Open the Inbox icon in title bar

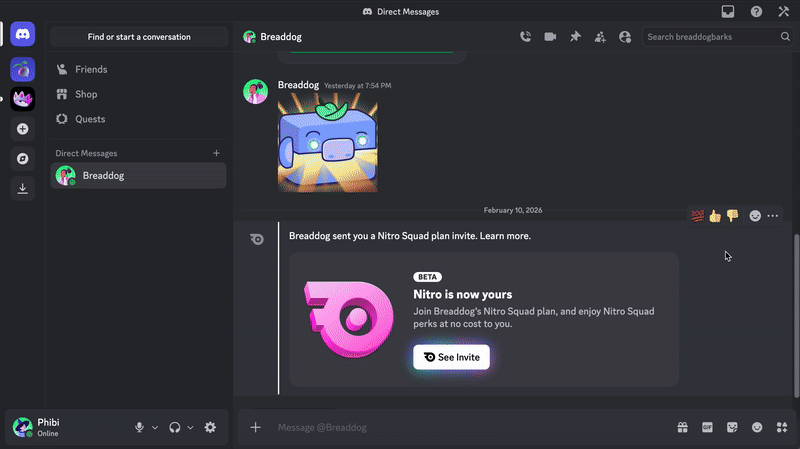coord(728,11)
